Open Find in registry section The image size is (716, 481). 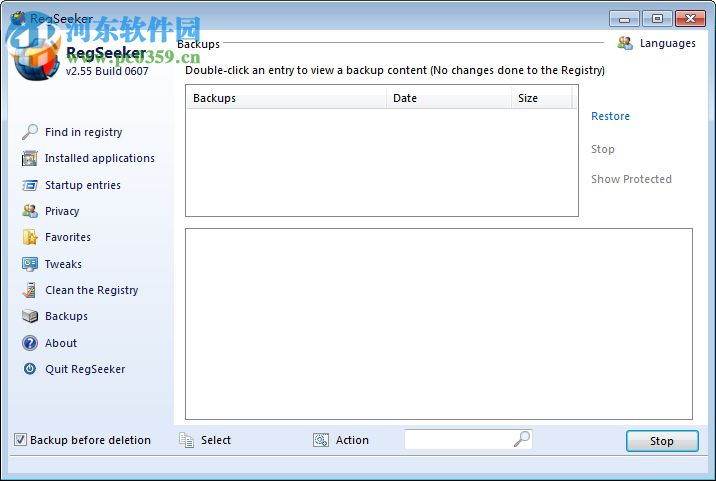click(84, 132)
